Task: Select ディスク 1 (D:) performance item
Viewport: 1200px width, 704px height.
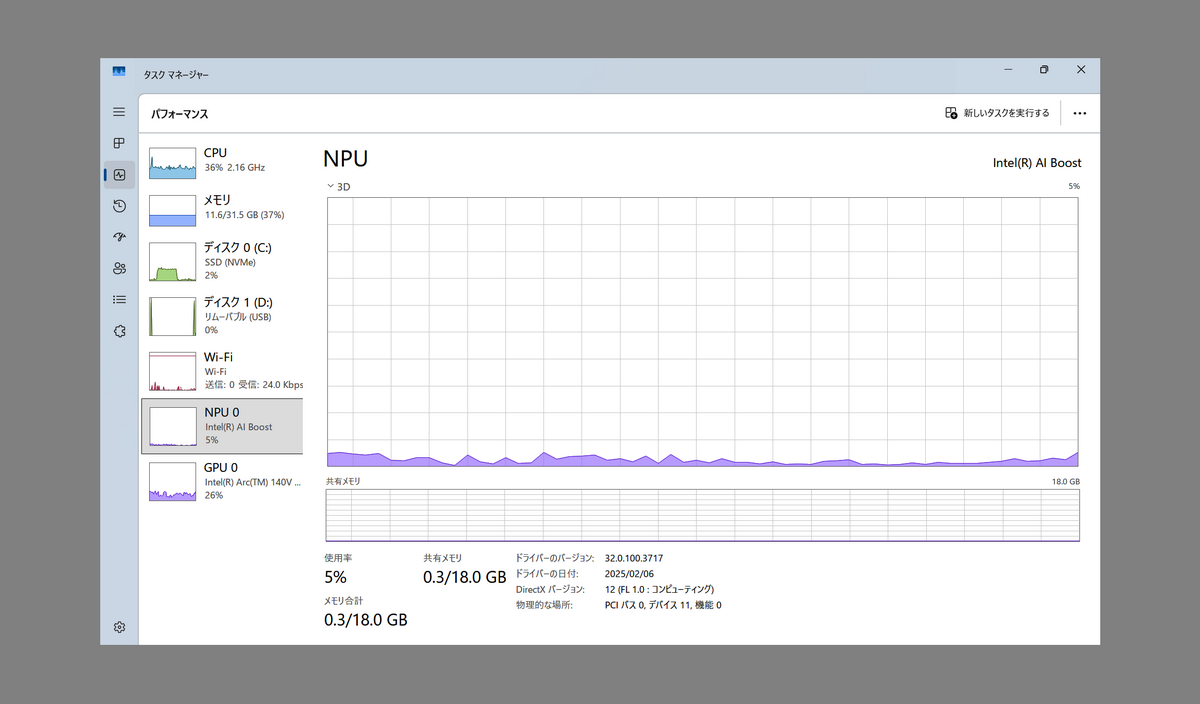Action: coord(222,316)
